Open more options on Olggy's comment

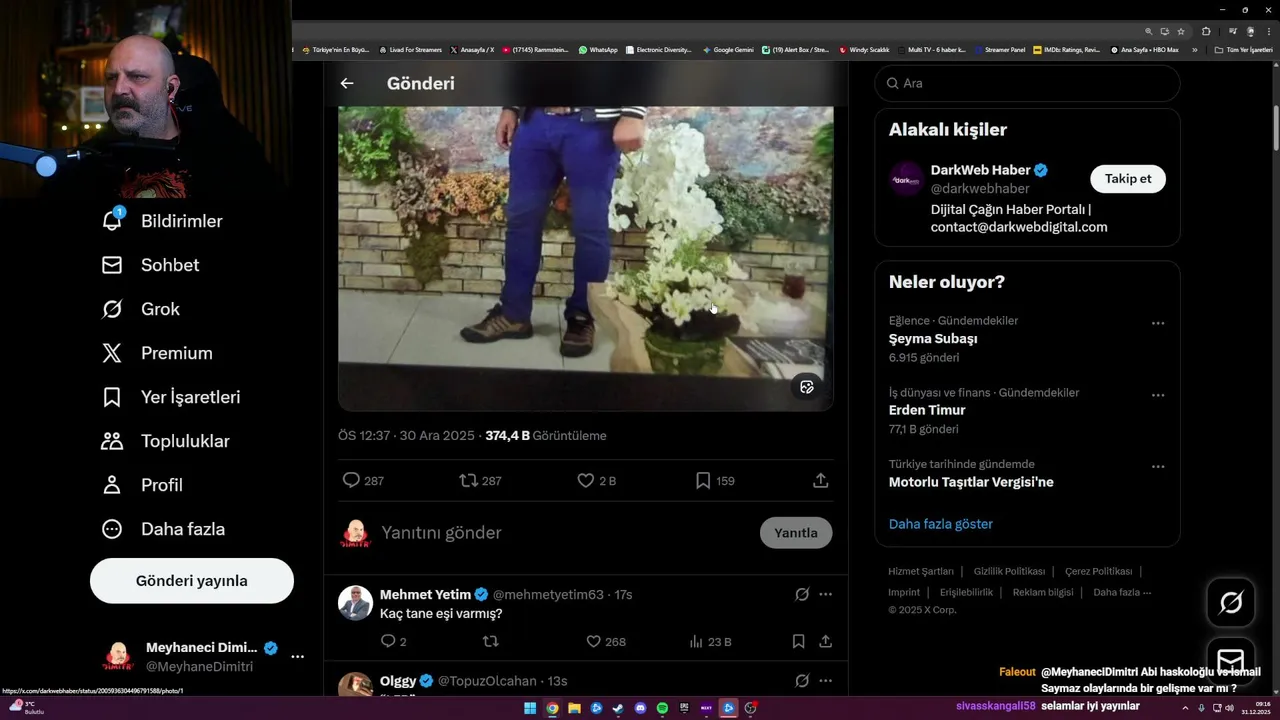(x=826, y=681)
